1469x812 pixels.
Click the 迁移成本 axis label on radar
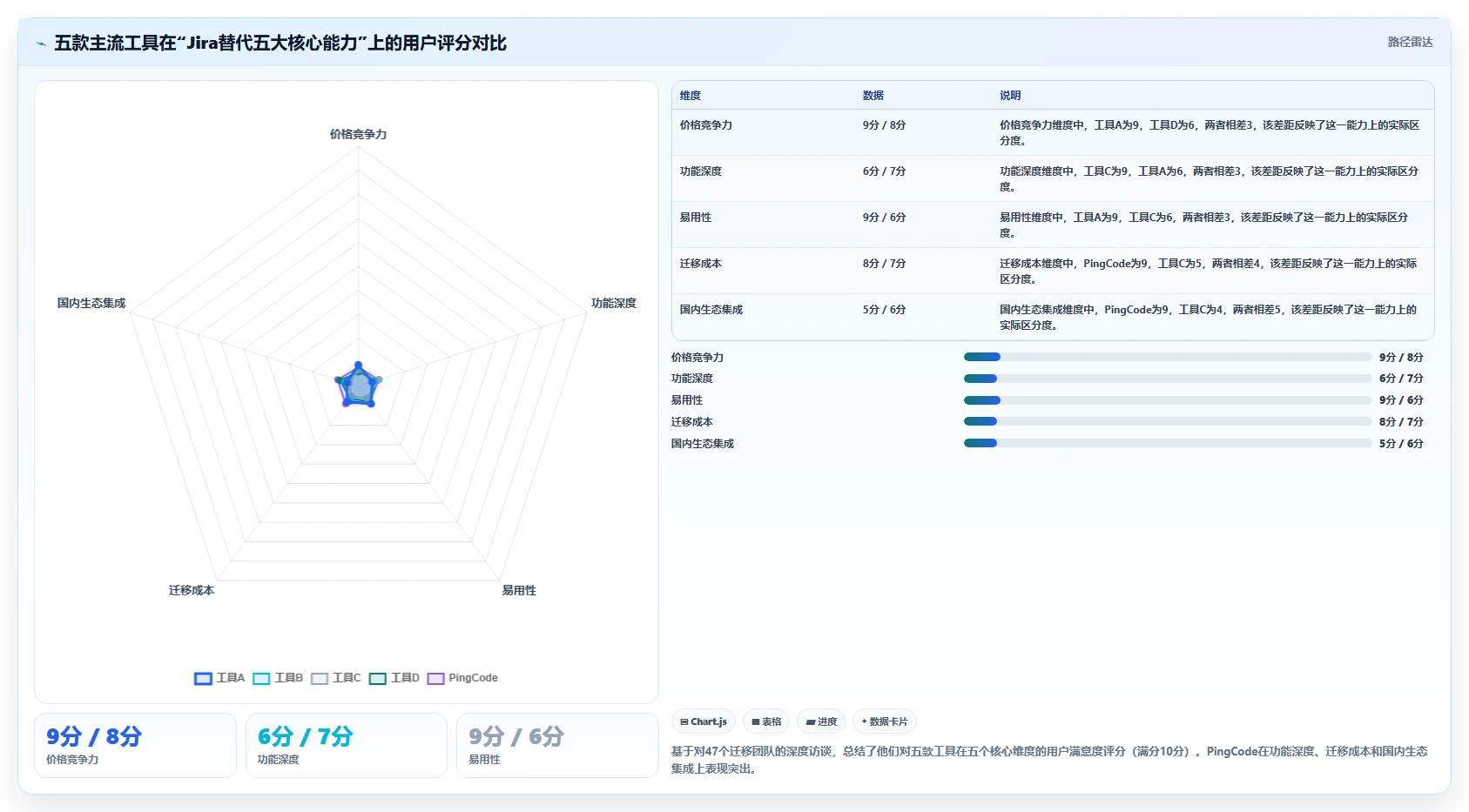pos(192,590)
